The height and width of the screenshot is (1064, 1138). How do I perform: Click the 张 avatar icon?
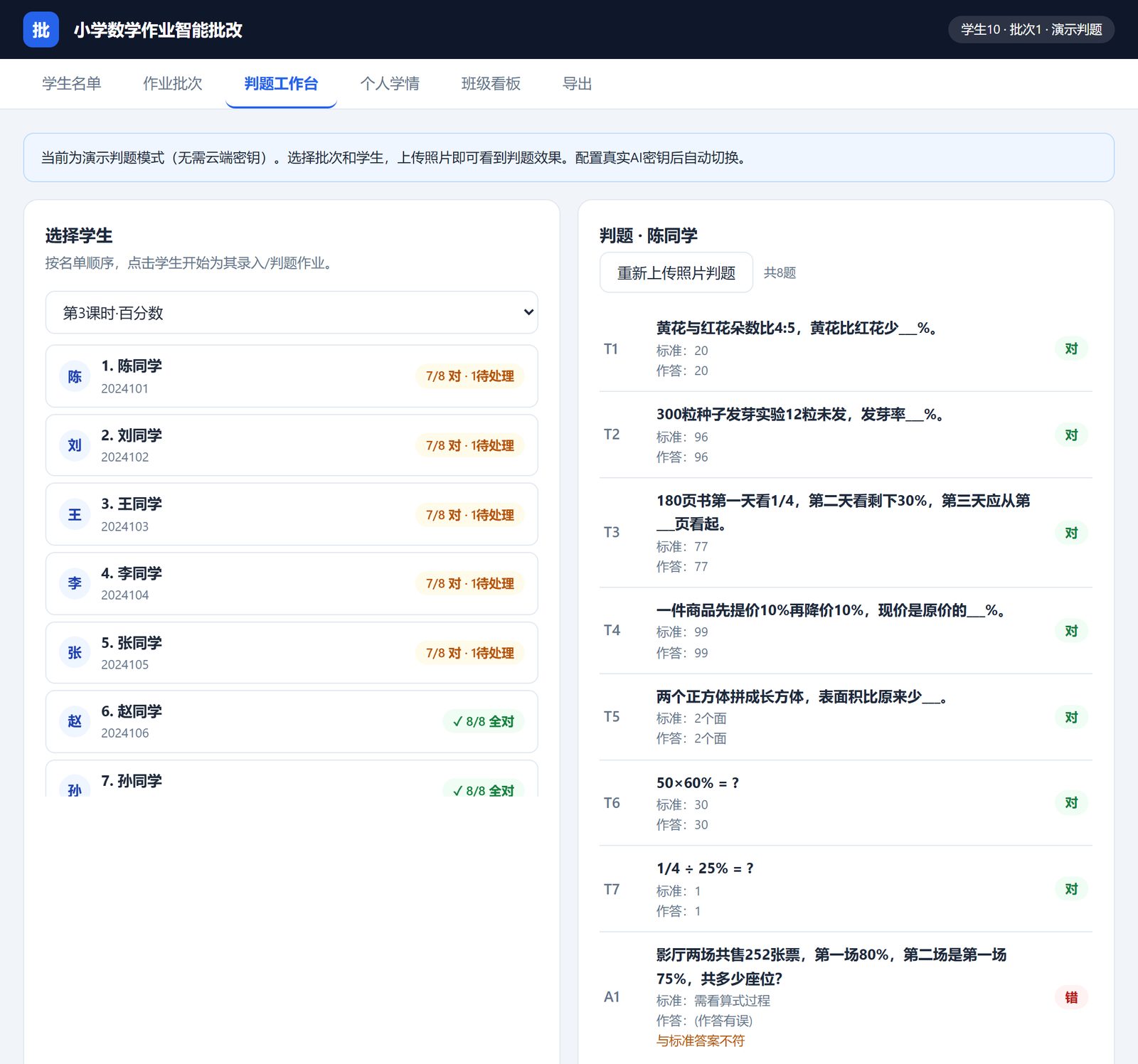click(75, 652)
